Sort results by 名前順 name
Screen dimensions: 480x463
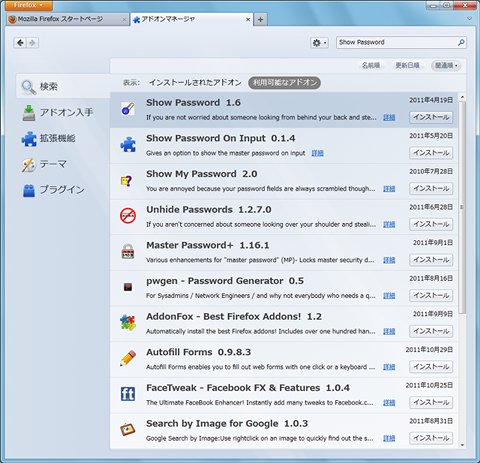[x=371, y=65]
